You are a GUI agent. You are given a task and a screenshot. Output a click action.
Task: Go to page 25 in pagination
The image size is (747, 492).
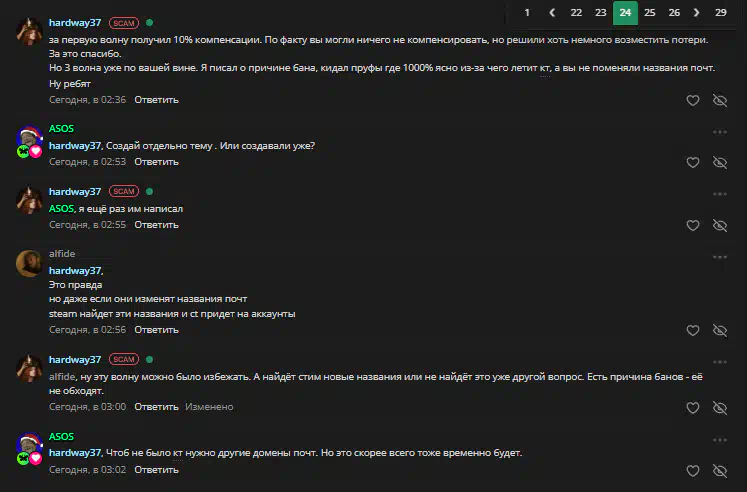pyautogui.click(x=649, y=13)
